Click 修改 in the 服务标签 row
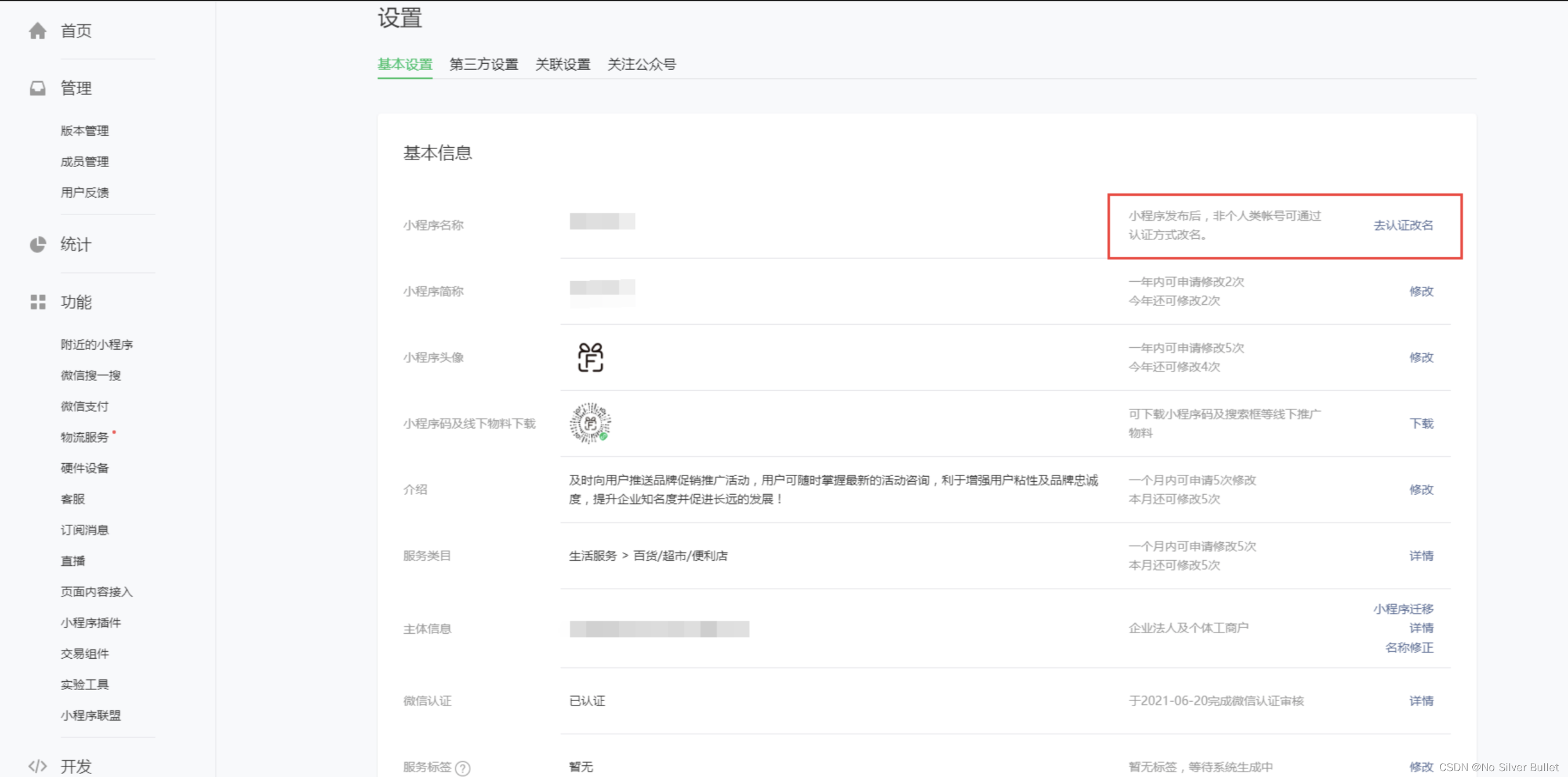Image resolution: width=1568 pixels, height=777 pixels. click(1421, 767)
